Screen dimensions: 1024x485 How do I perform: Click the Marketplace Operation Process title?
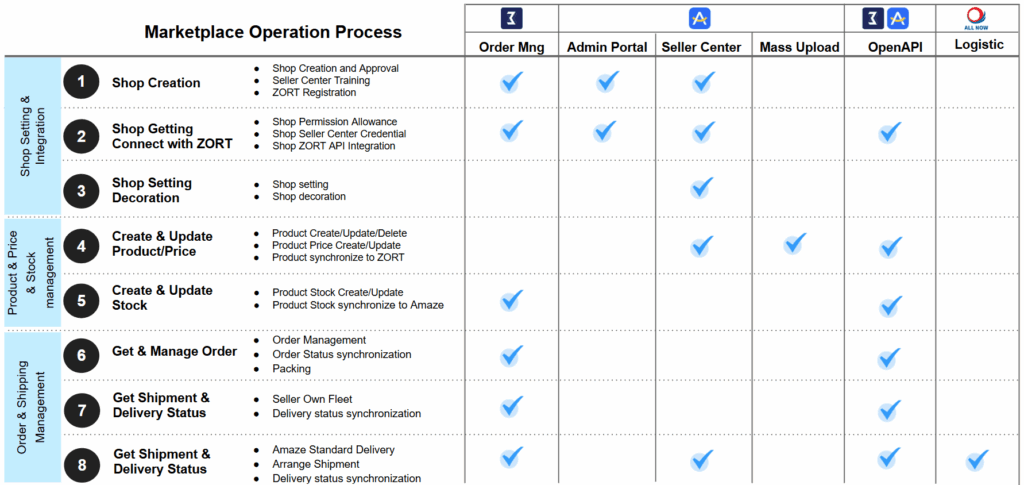tap(273, 31)
